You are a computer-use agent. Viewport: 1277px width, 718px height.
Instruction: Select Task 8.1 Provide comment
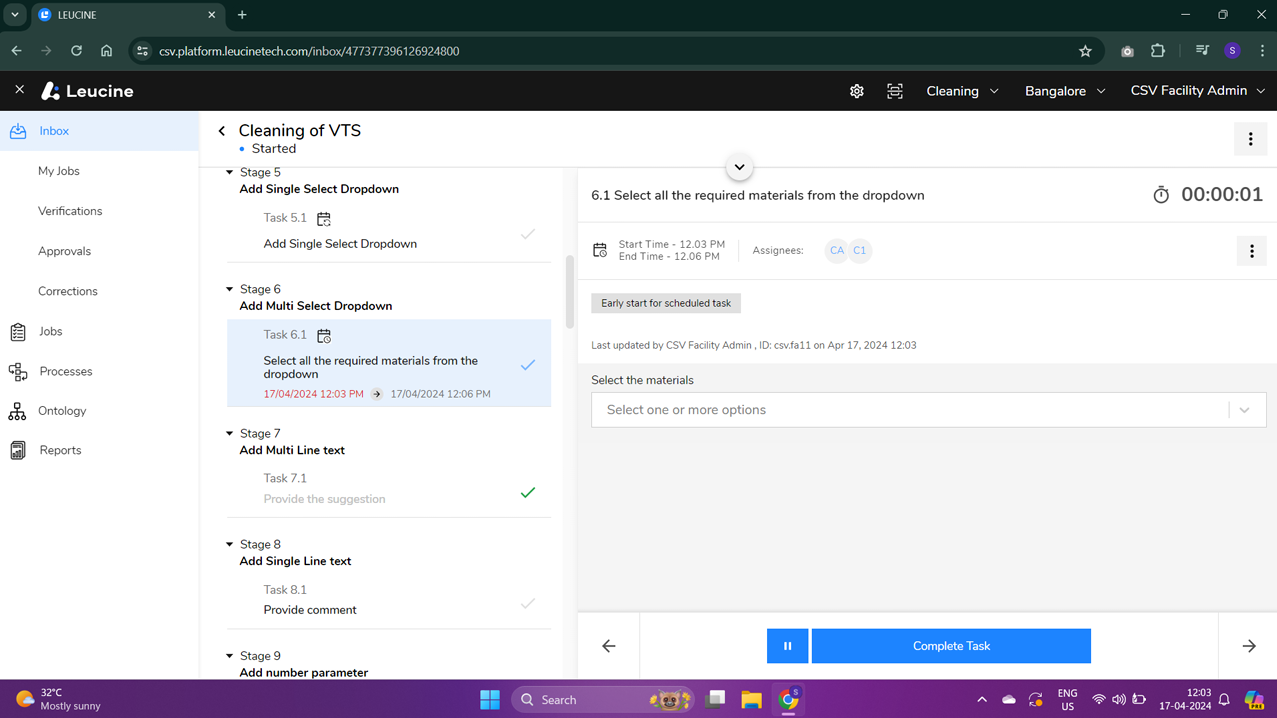(x=389, y=600)
